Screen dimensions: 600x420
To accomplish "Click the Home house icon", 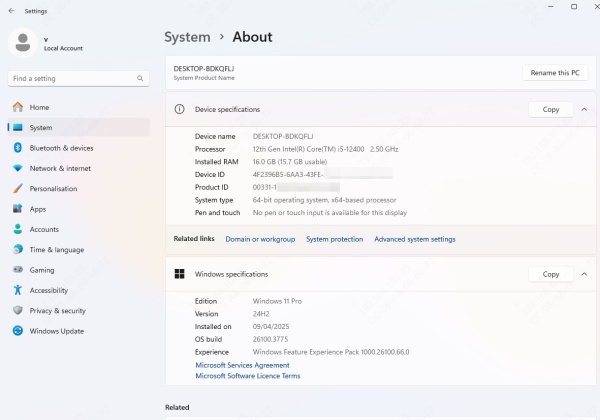I will coord(18,107).
